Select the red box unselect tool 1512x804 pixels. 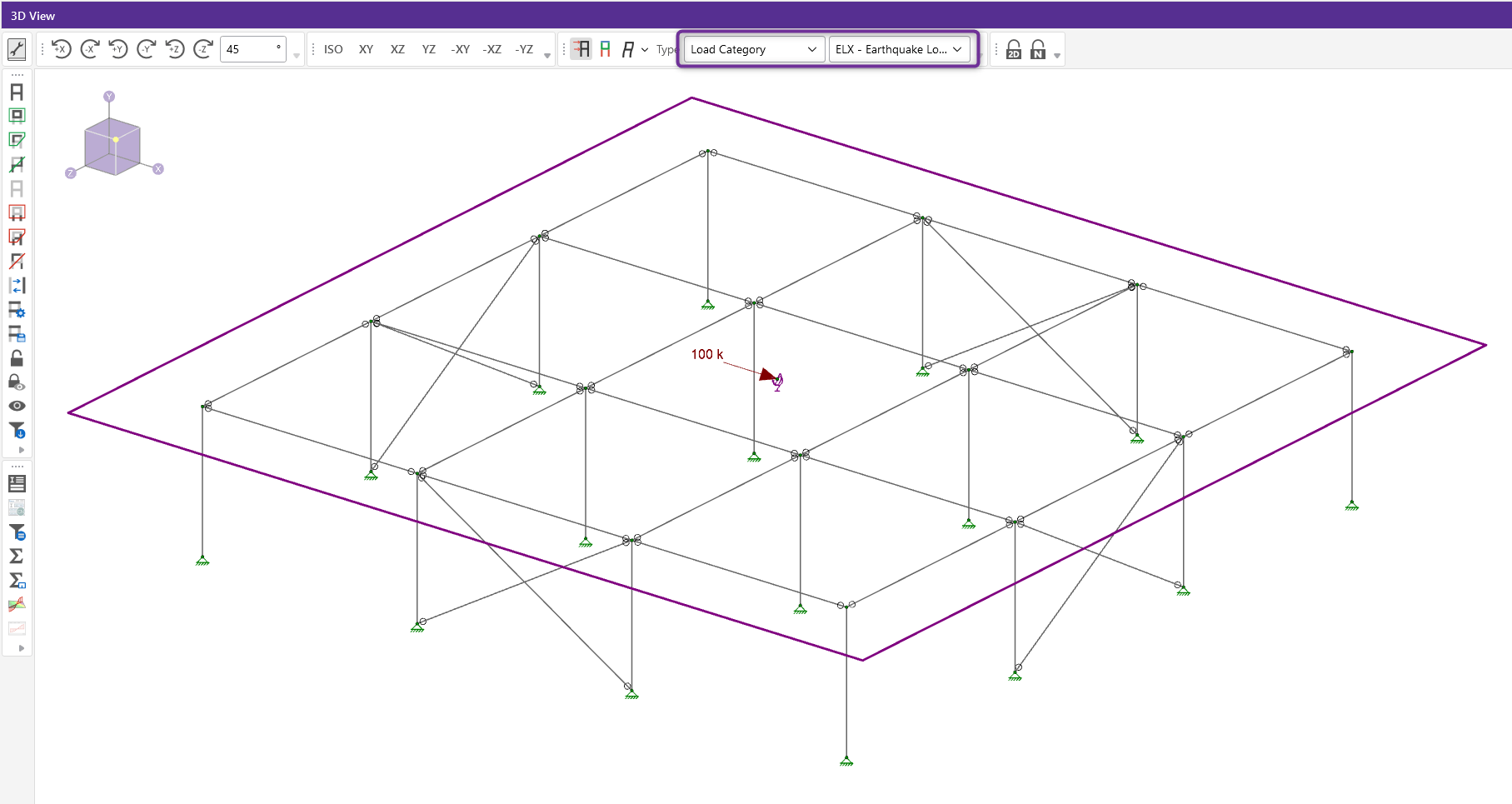point(17,212)
